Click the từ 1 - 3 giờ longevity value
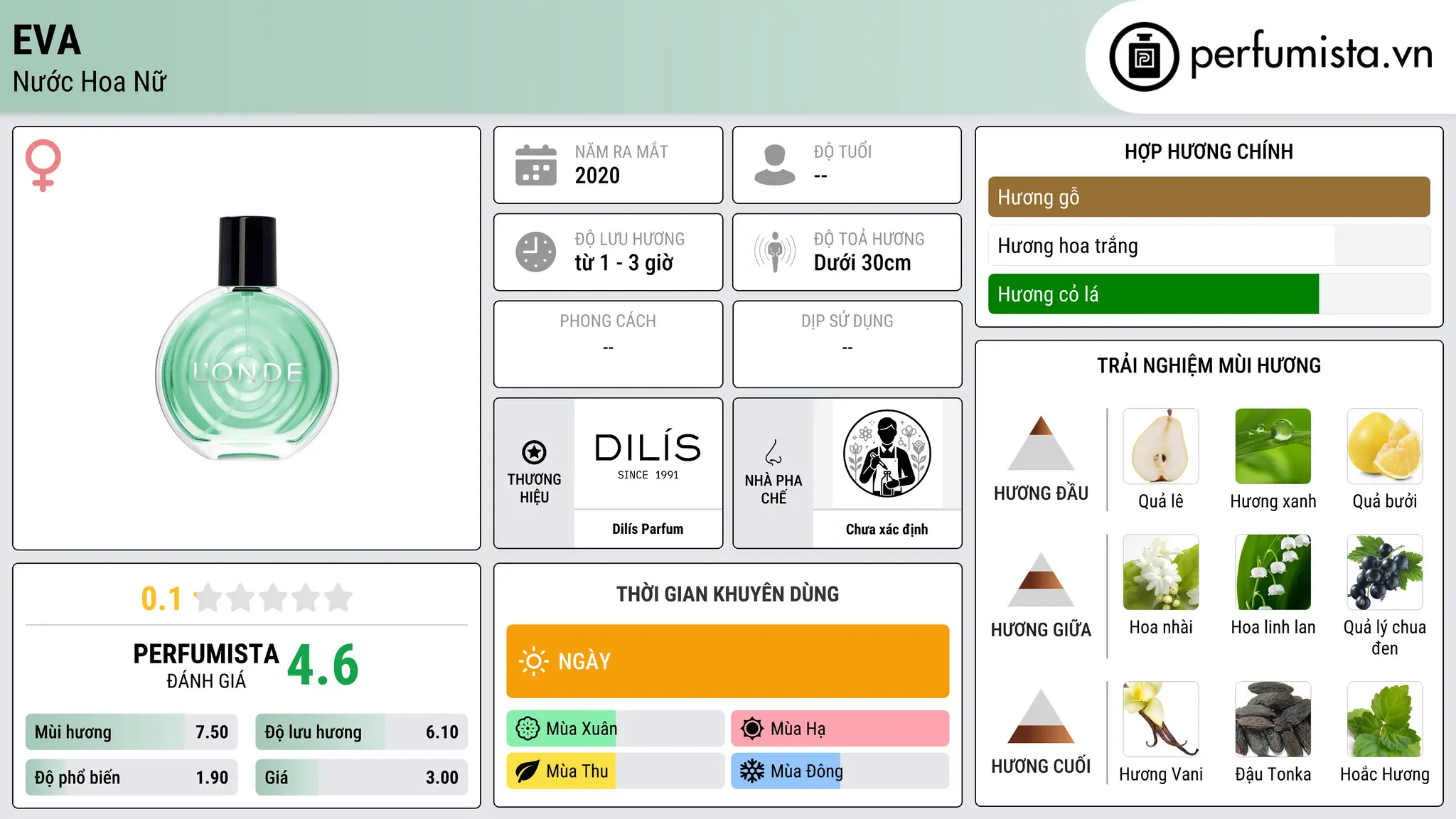 coord(624,263)
